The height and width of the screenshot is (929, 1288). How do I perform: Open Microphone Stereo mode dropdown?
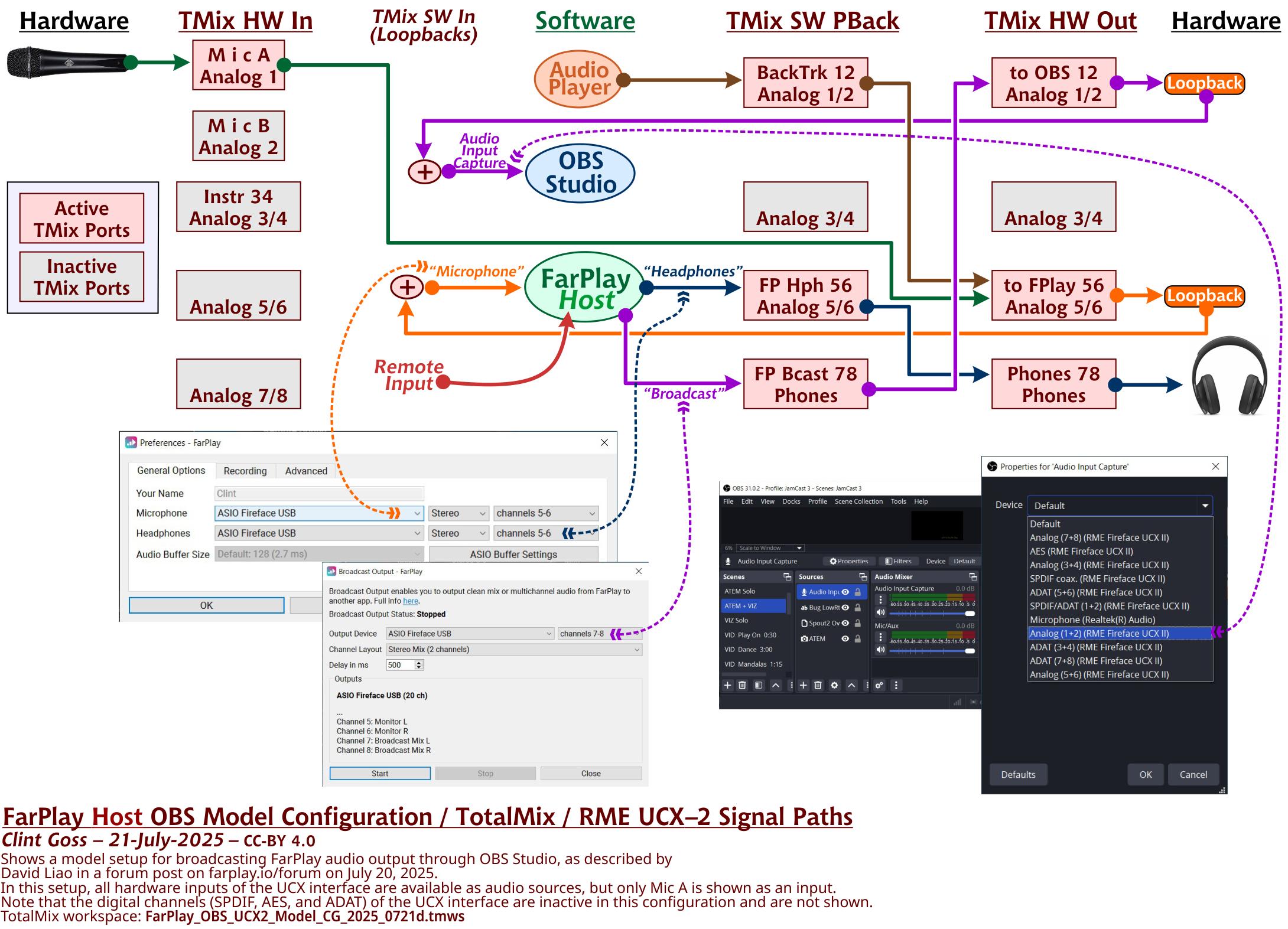tap(459, 514)
